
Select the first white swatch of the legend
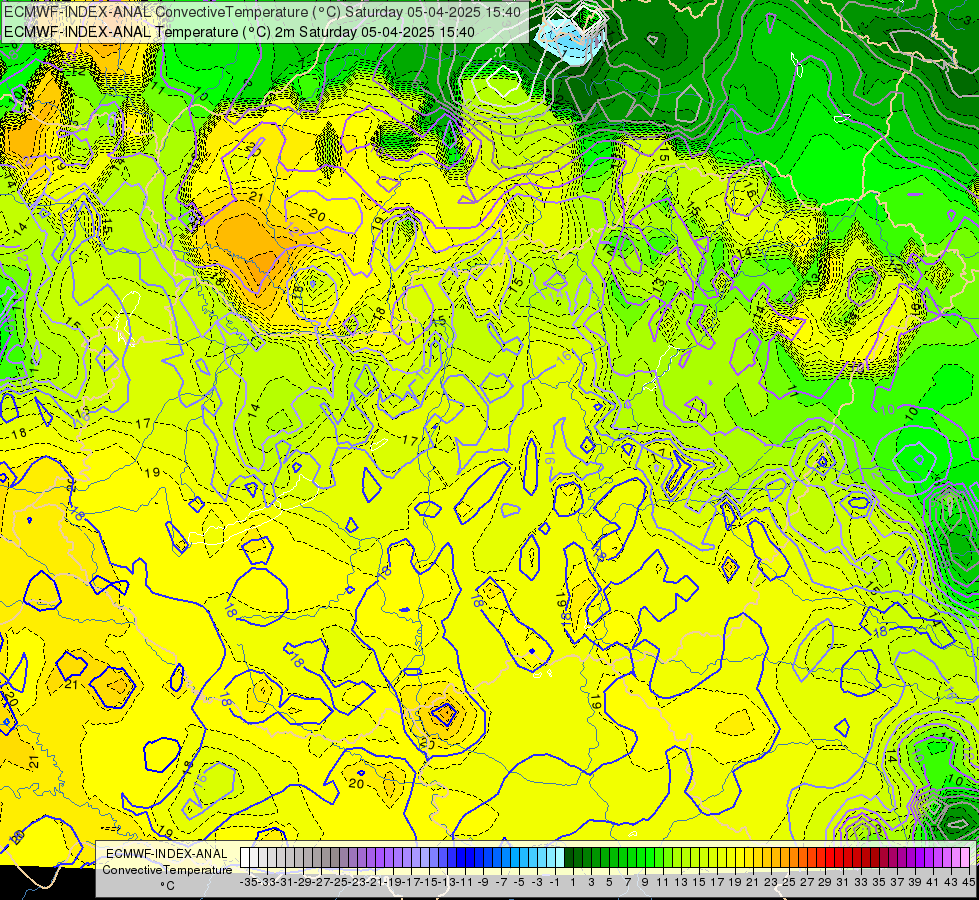(x=245, y=858)
